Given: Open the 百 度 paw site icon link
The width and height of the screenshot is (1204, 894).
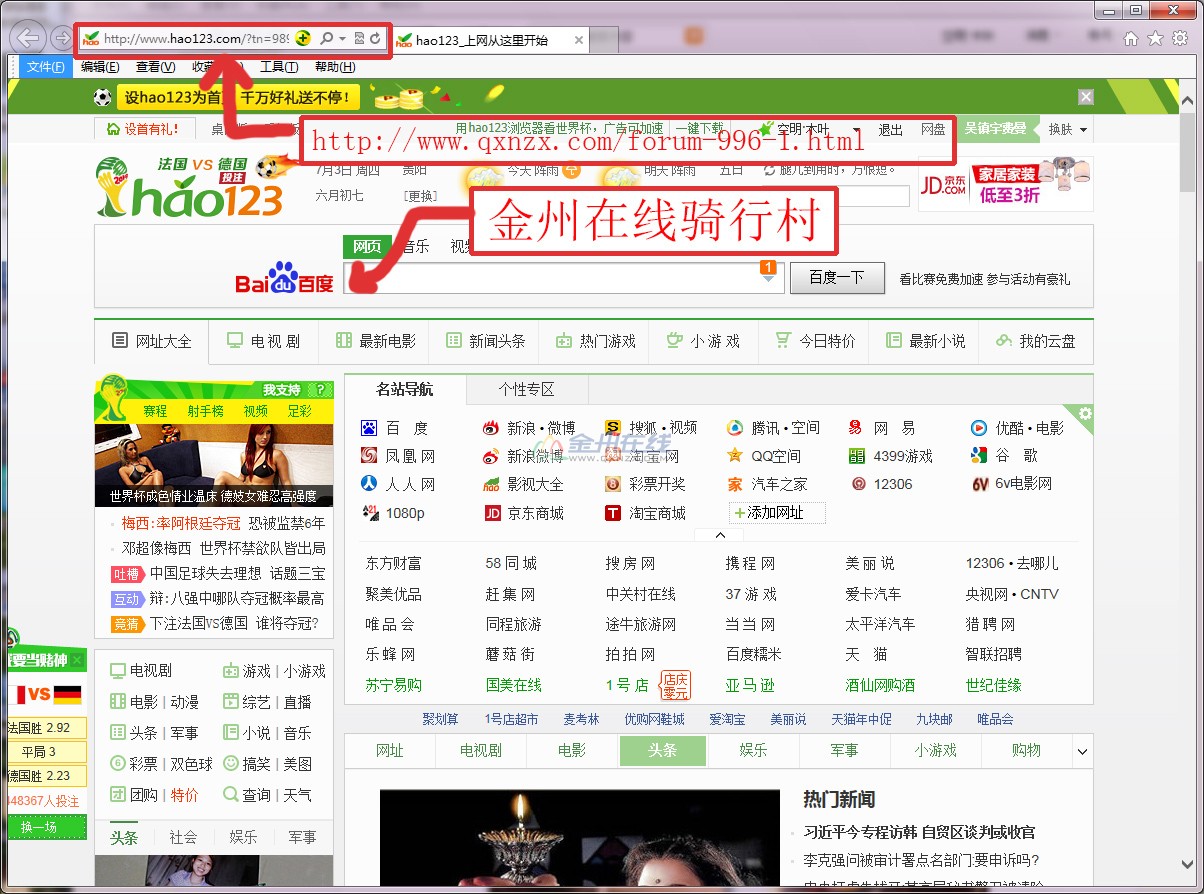Looking at the screenshot, I should pyautogui.click(x=369, y=428).
